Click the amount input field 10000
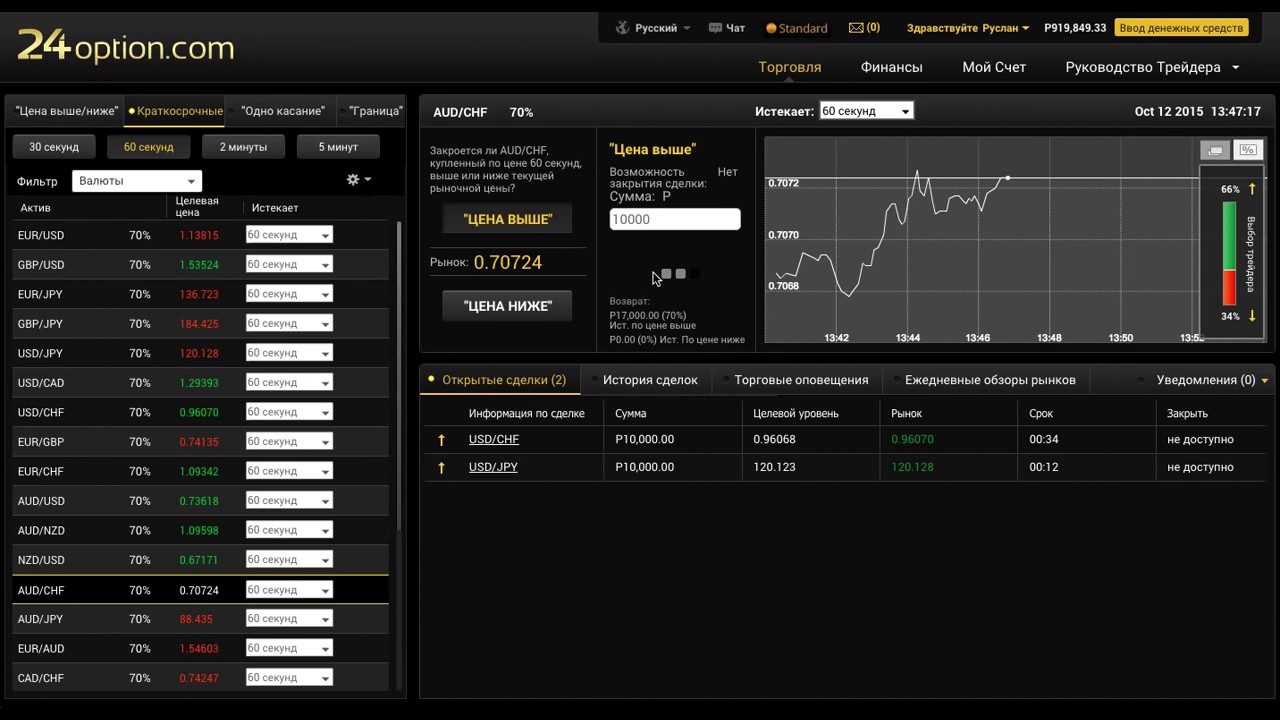The height and width of the screenshot is (720, 1280). click(x=675, y=220)
